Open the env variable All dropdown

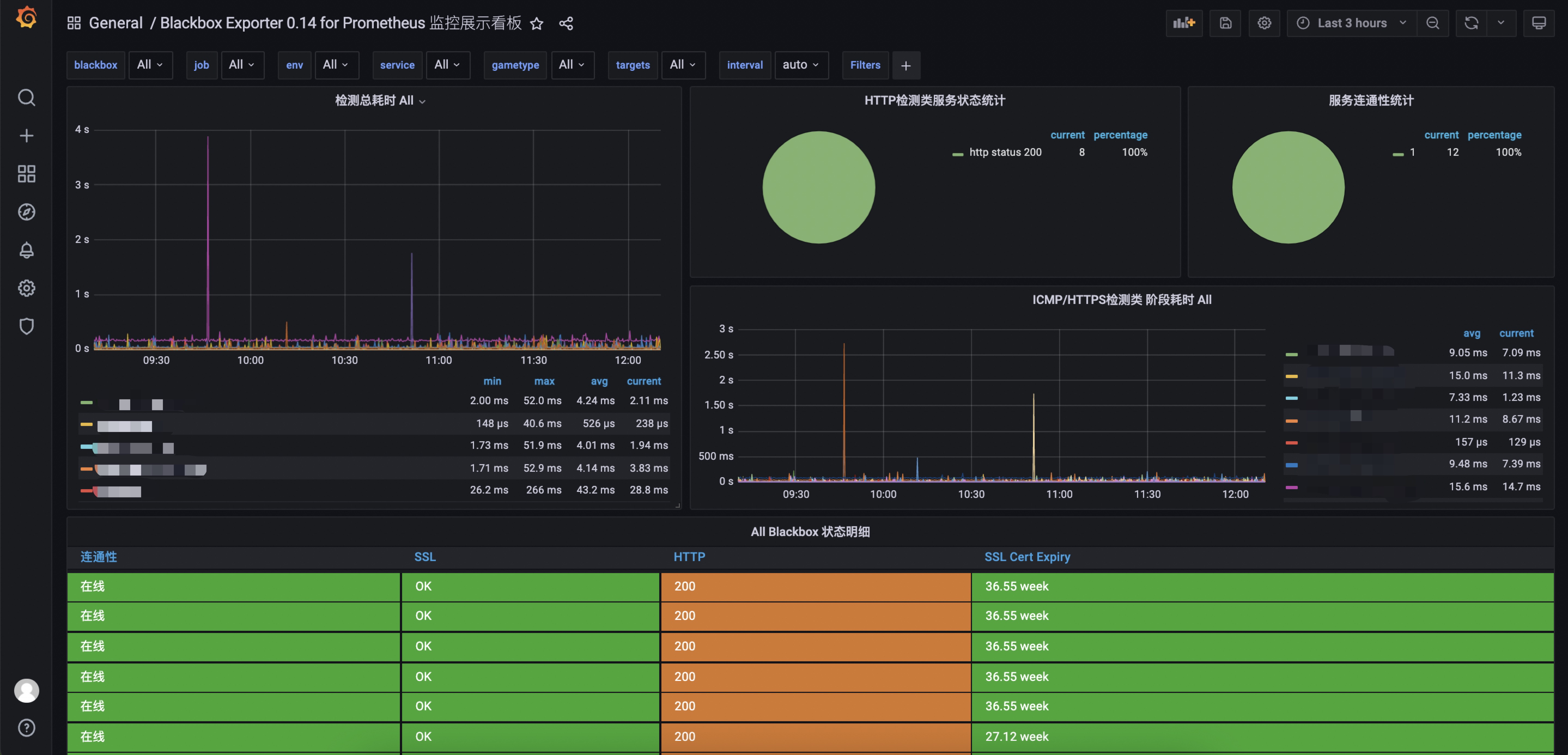click(336, 65)
